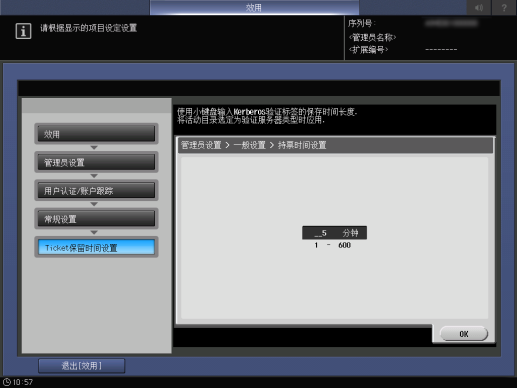Viewport: 517px width, 388px height.
Task: Click the Kerberos instruction text
Action: pos(267,116)
